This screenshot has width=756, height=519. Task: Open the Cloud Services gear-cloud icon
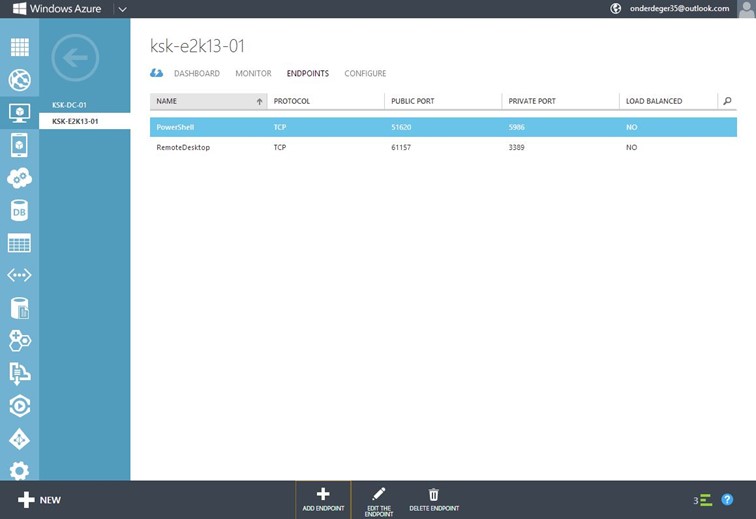[x=19, y=178]
